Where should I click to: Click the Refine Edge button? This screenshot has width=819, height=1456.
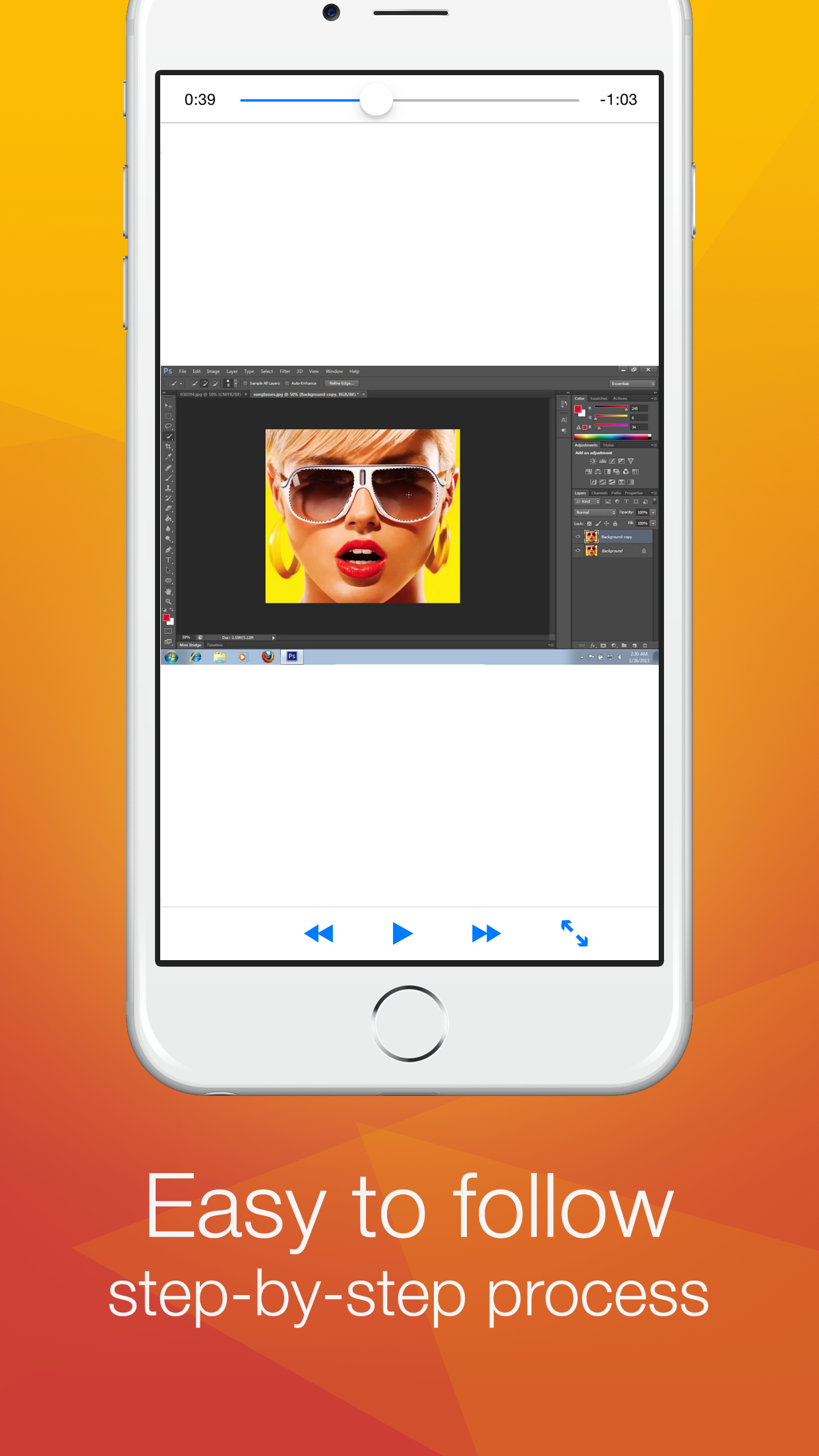342,383
